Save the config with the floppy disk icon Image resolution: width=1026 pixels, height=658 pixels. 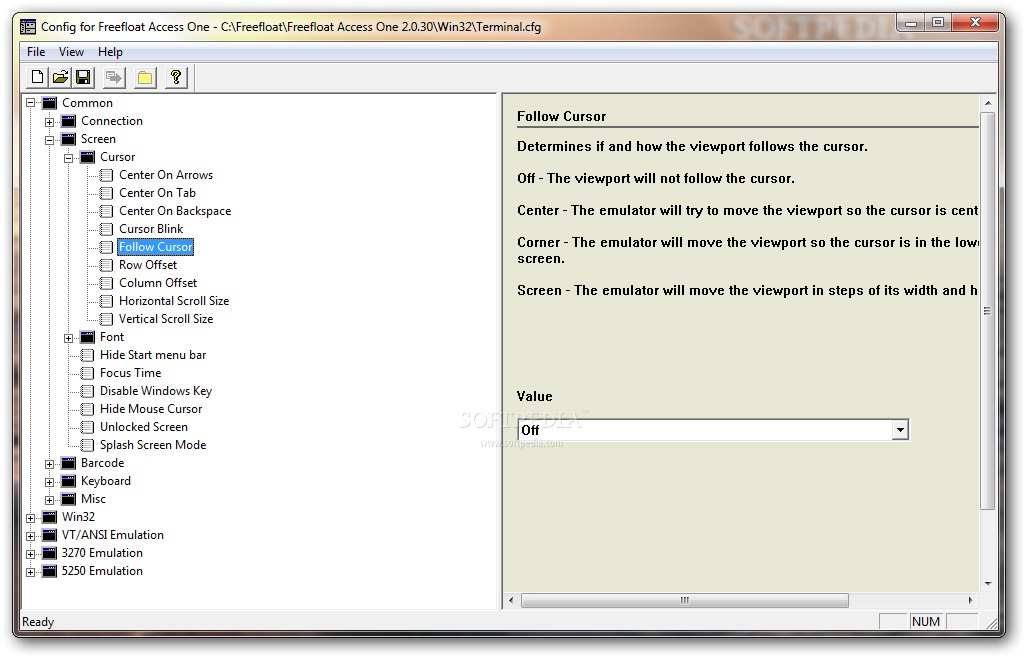83,78
